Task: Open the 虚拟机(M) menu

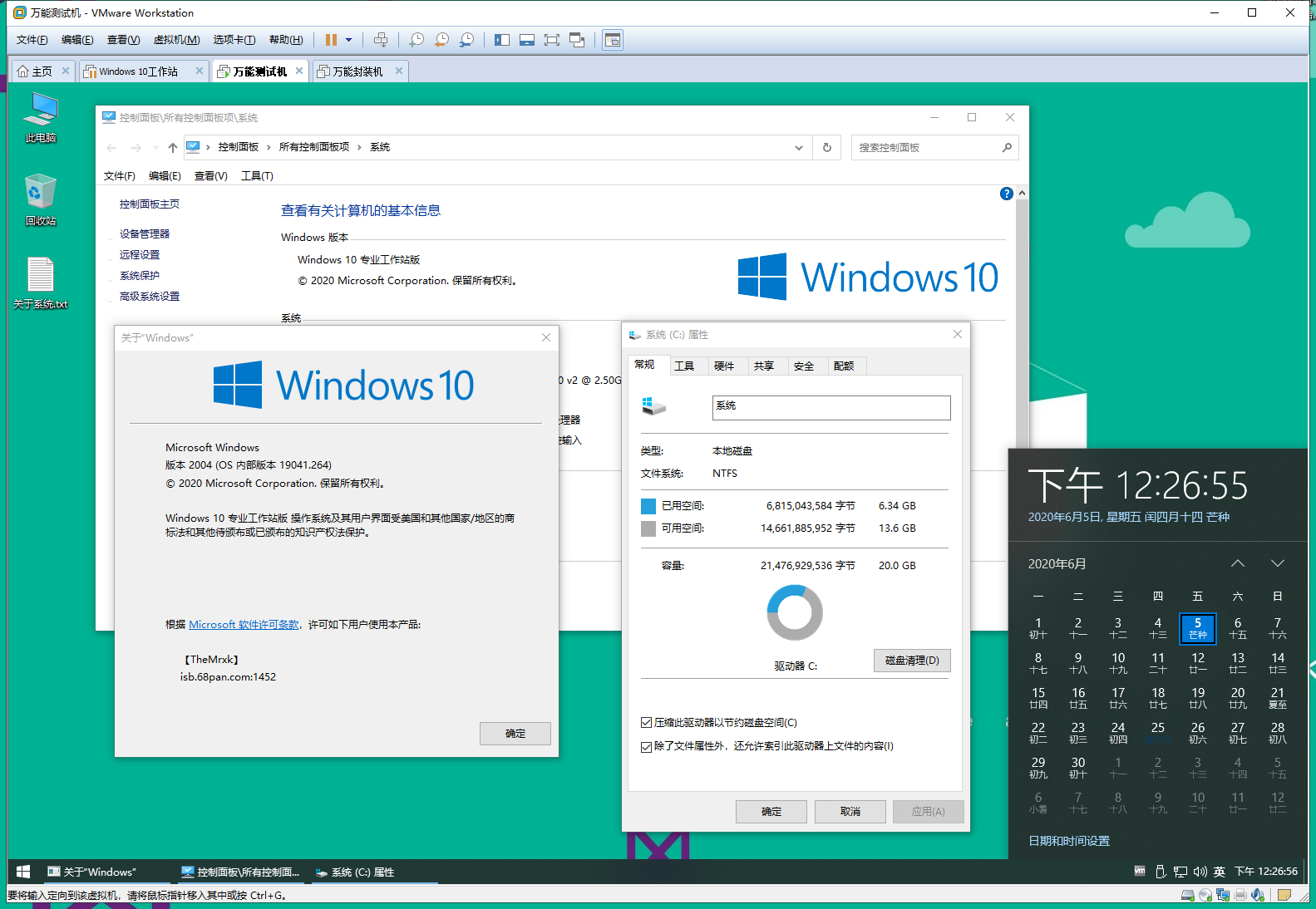Action: click(x=176, y=40)
